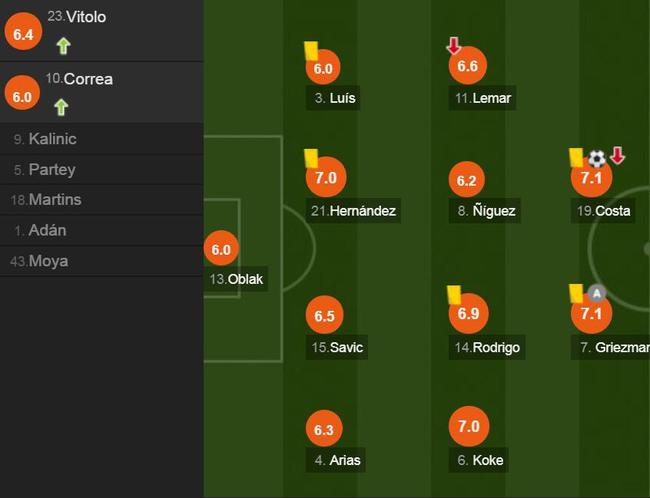Select bench player 5. Partey
Viewport: 650px width, 498px height.
[102, 169]
